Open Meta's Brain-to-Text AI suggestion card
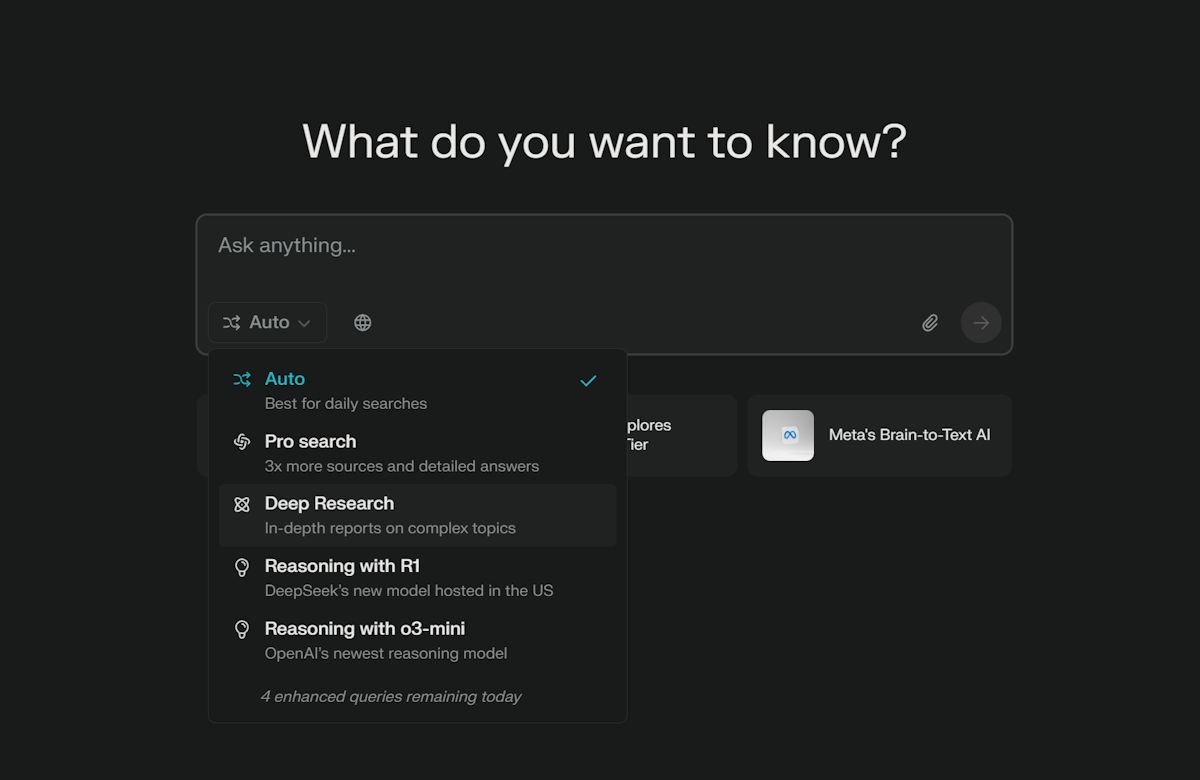Viewport: 1200px width, 780px height. [x=908, y=435]
